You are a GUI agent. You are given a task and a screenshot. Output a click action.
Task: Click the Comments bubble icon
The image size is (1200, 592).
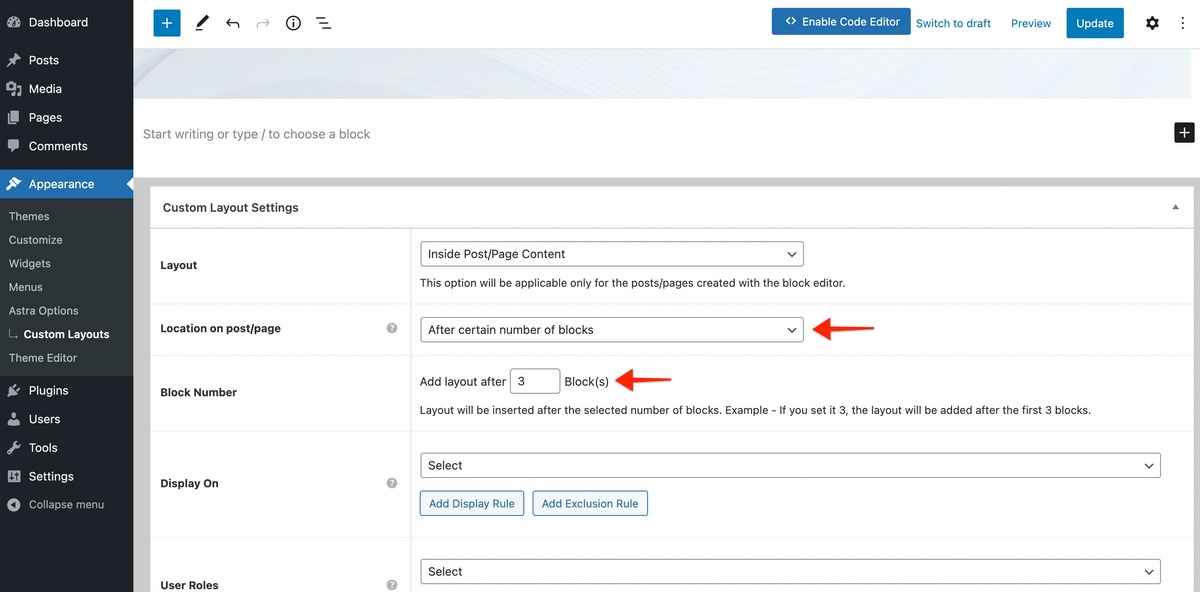14,146
